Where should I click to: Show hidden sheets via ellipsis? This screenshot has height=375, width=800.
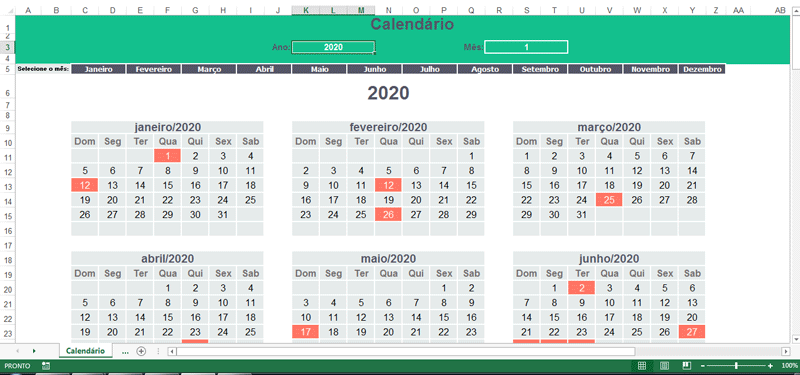[x=125, y=351]
